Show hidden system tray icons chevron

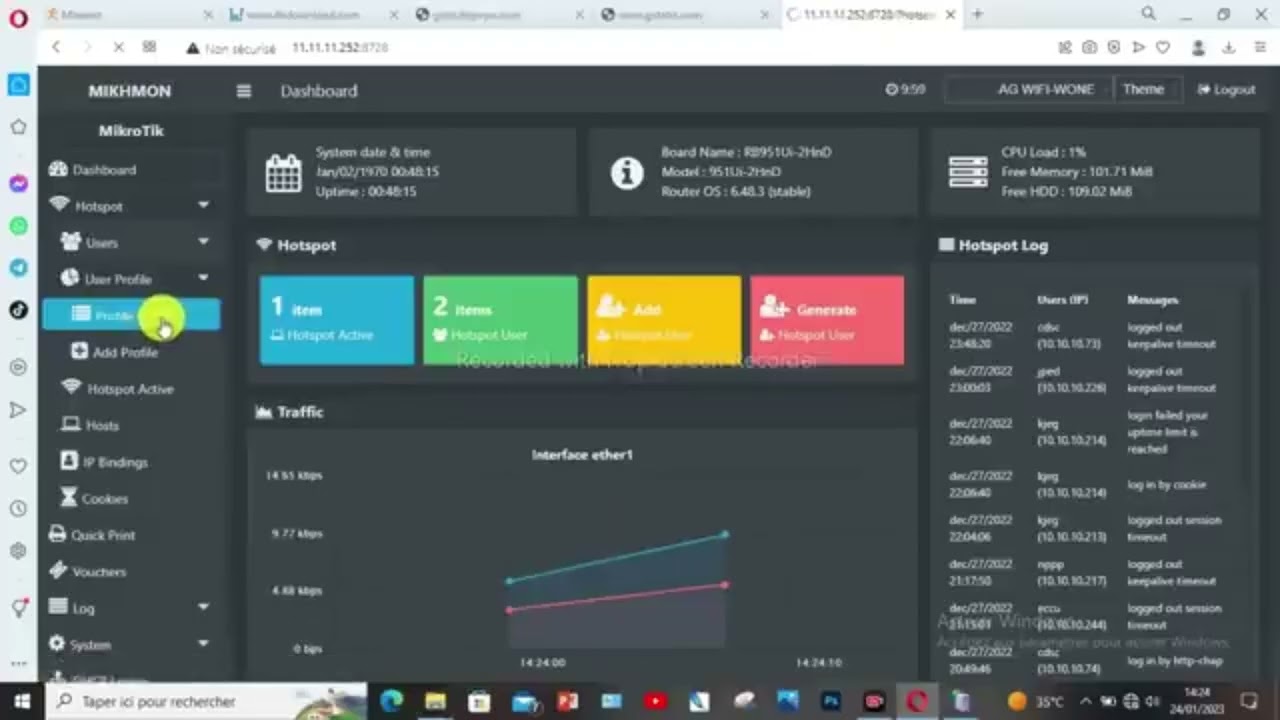tap(1088, 701)
